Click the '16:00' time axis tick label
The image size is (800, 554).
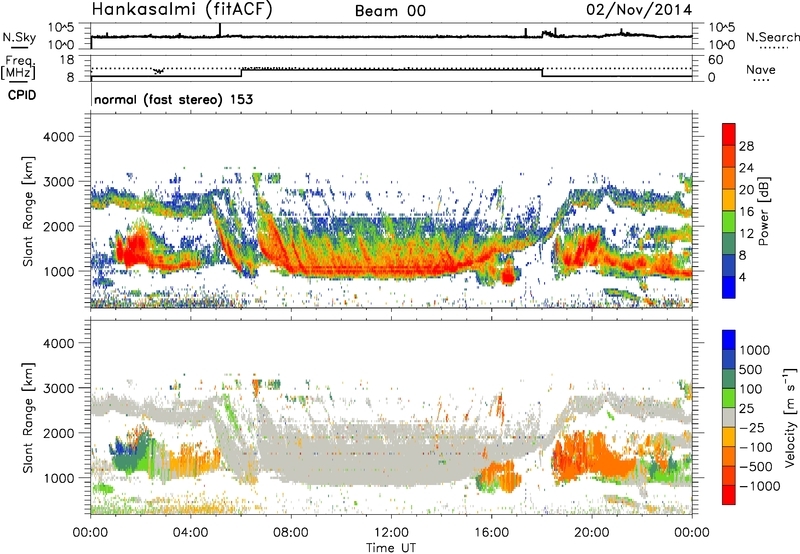491,533
